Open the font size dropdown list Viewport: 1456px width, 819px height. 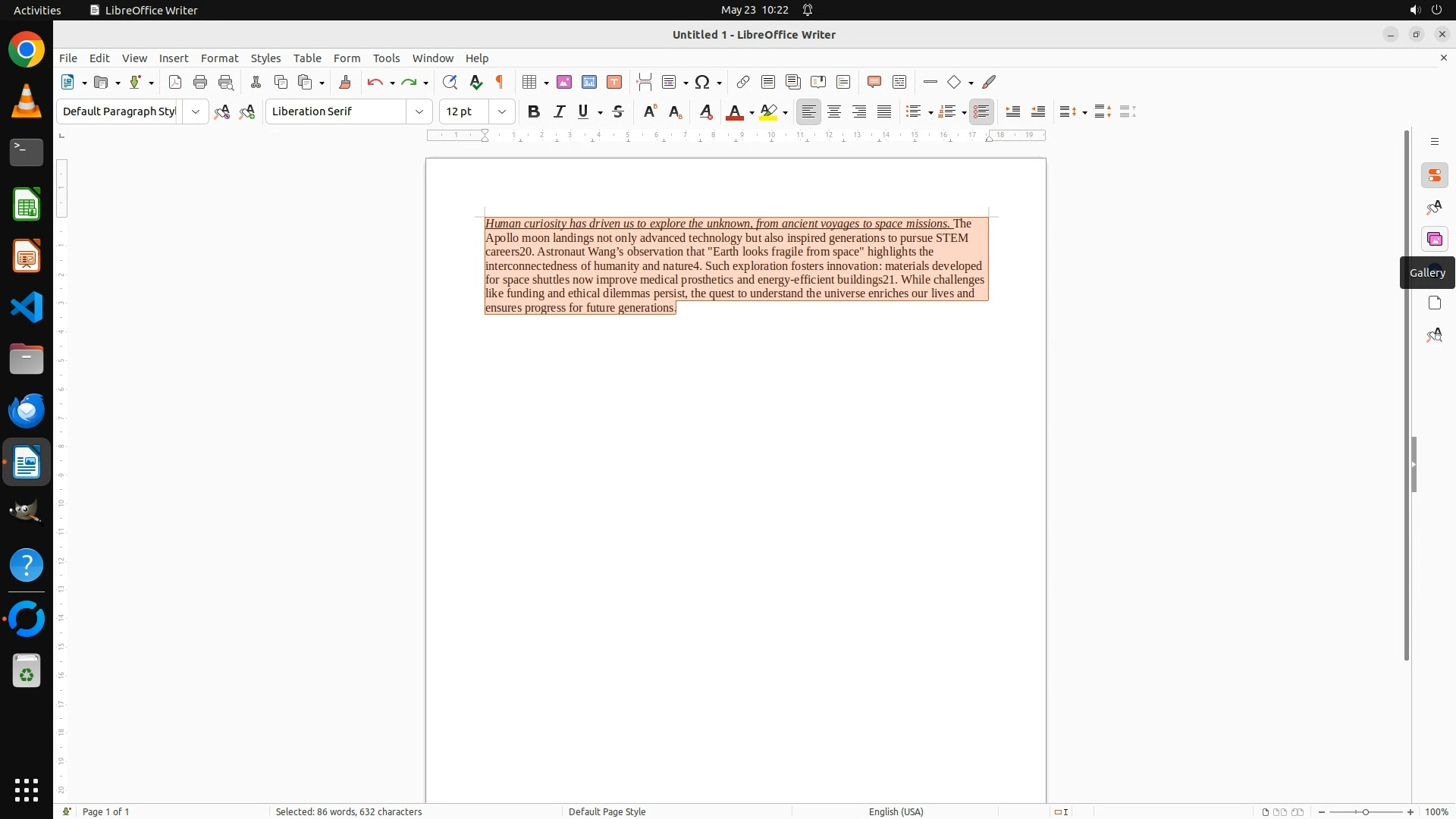click(501, 111)
